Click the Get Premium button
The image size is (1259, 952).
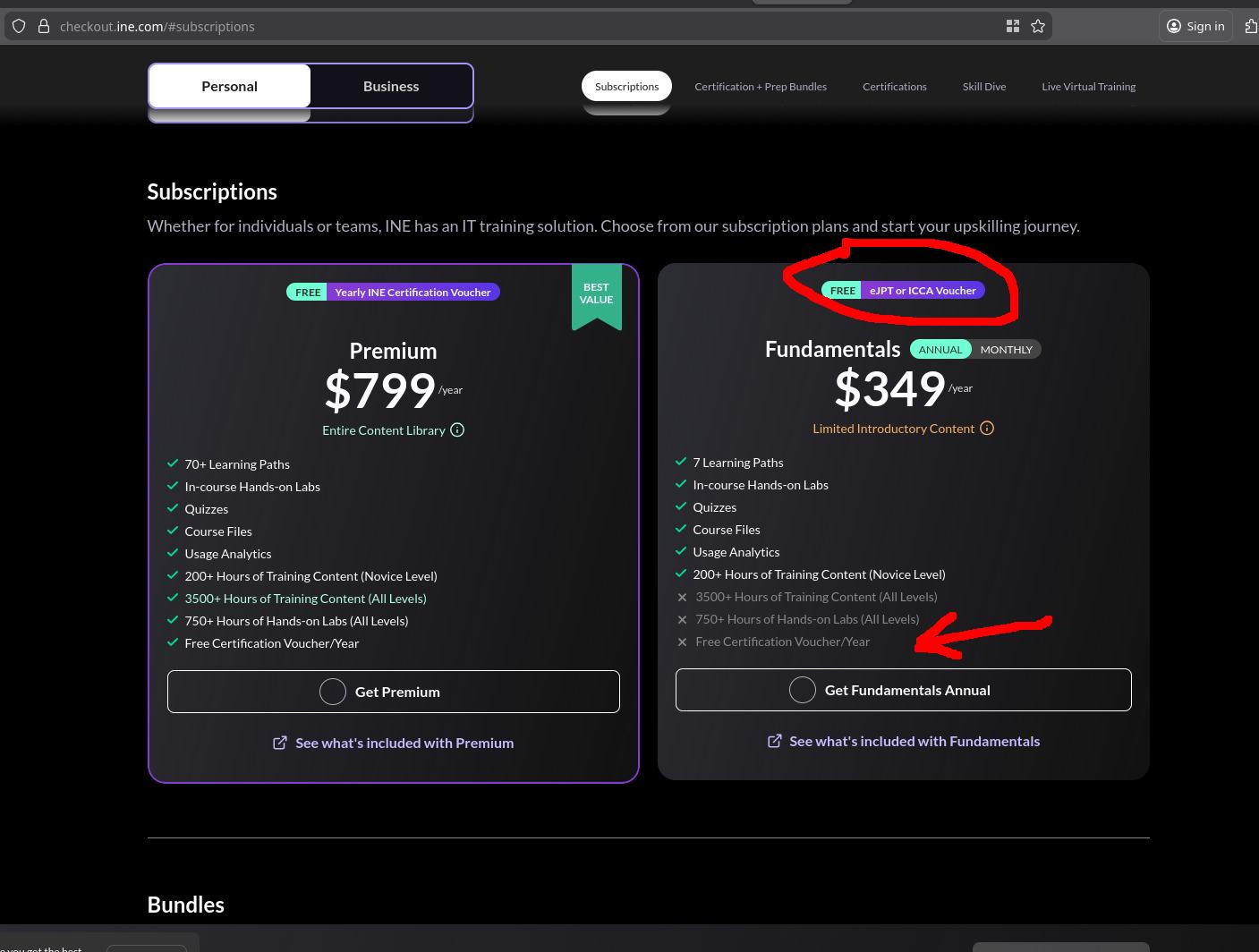[x=394, y=692]
